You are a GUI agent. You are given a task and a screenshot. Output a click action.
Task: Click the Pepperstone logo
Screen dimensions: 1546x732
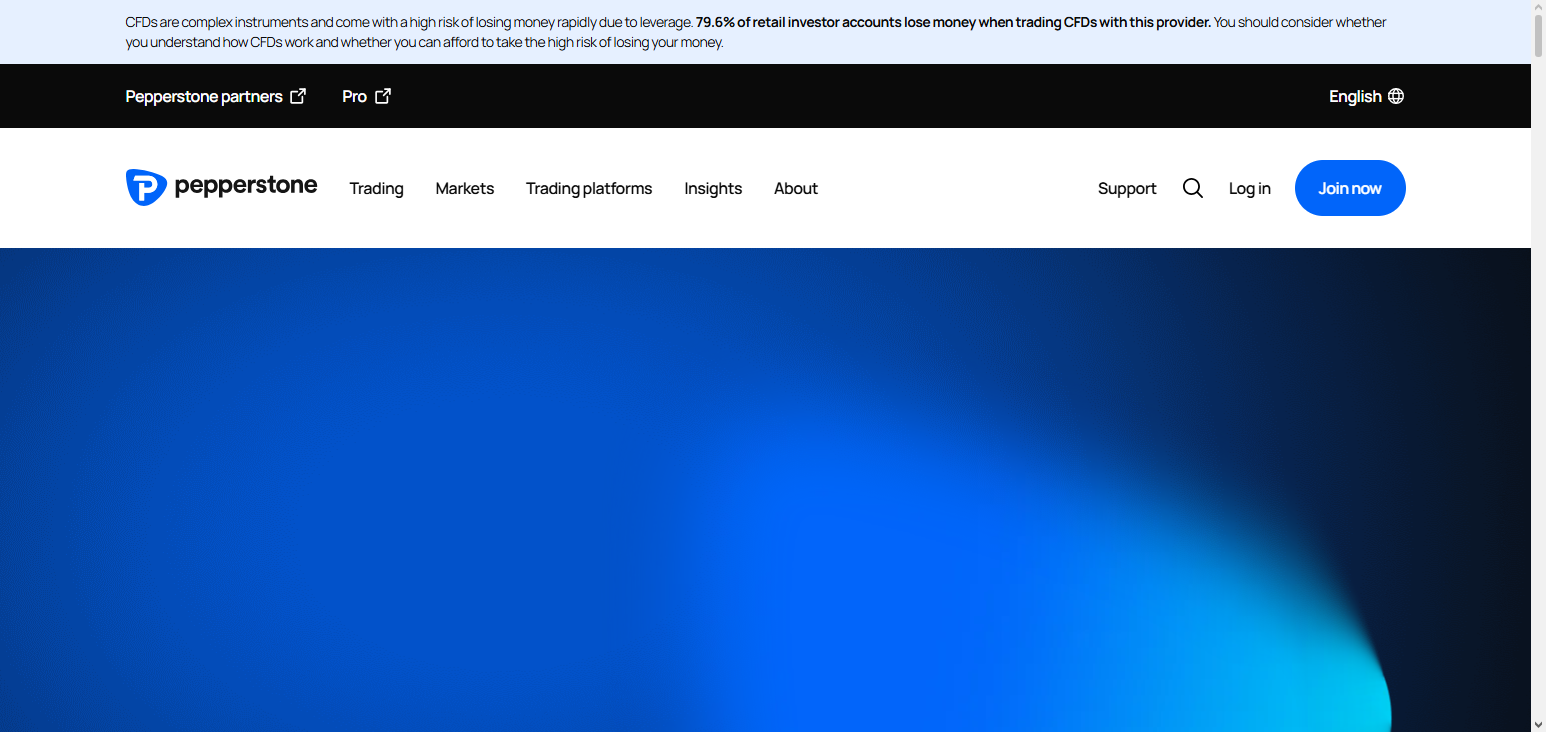click(221, 187)
